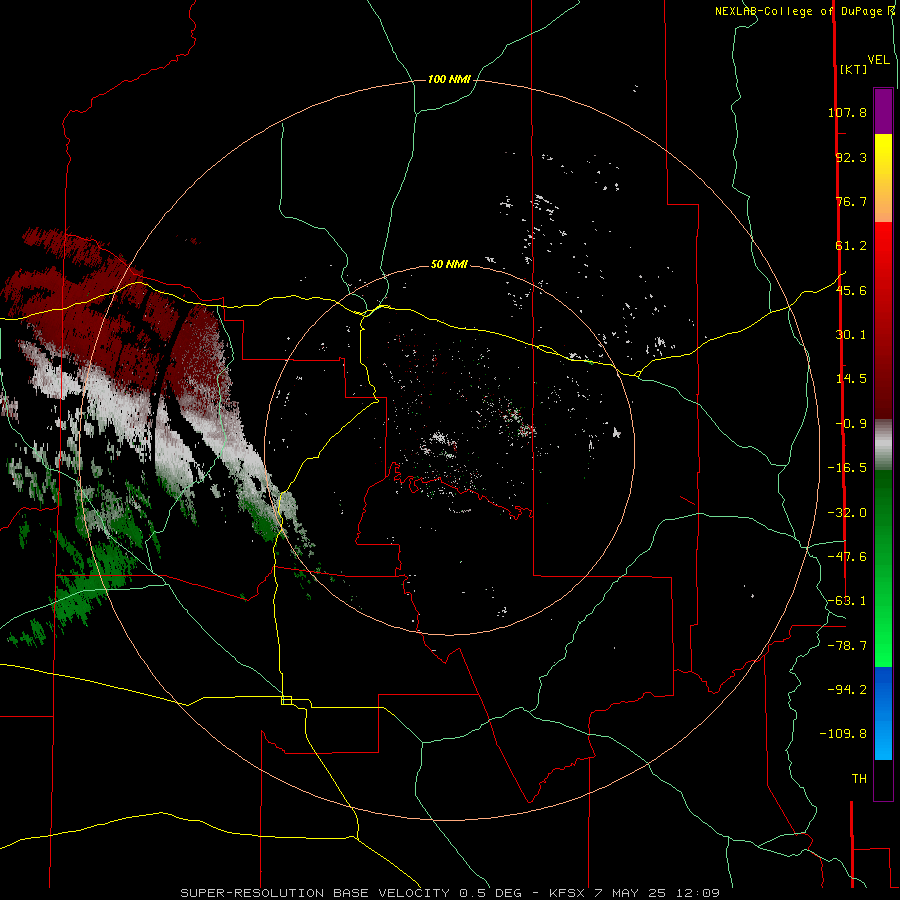The width and height of the screenshot is (900, 900).
Task: Click the "[KT]" units label
Action: pyautogui.click(x=854, y=69)
